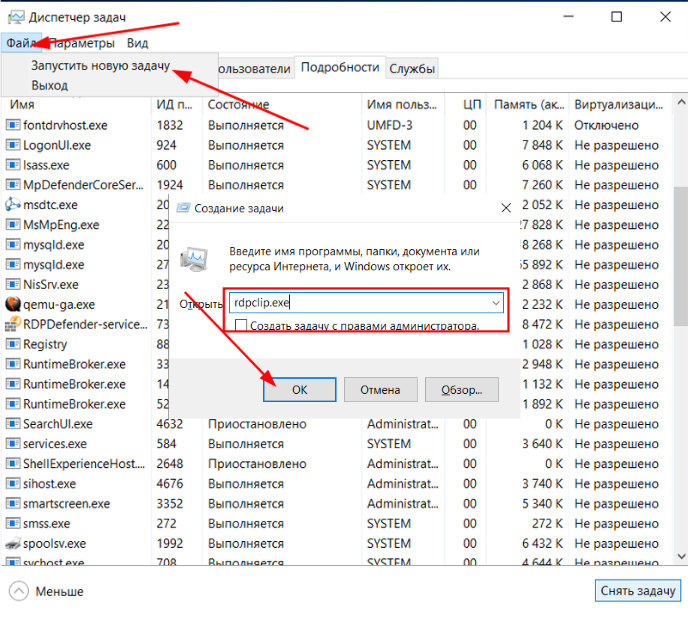Click the smartscreen.exe process icon
Viewport: 691px width, 620px height.
tap(13, 504)
